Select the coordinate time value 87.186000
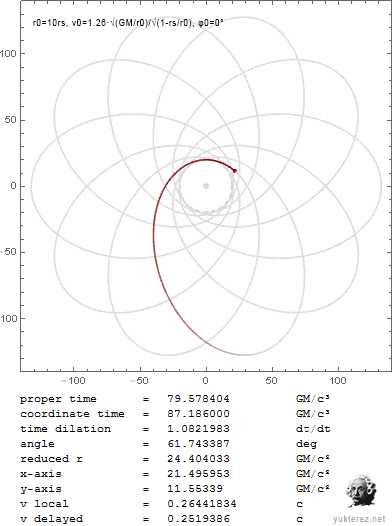392x526 pixels. [x=199, y=414]
